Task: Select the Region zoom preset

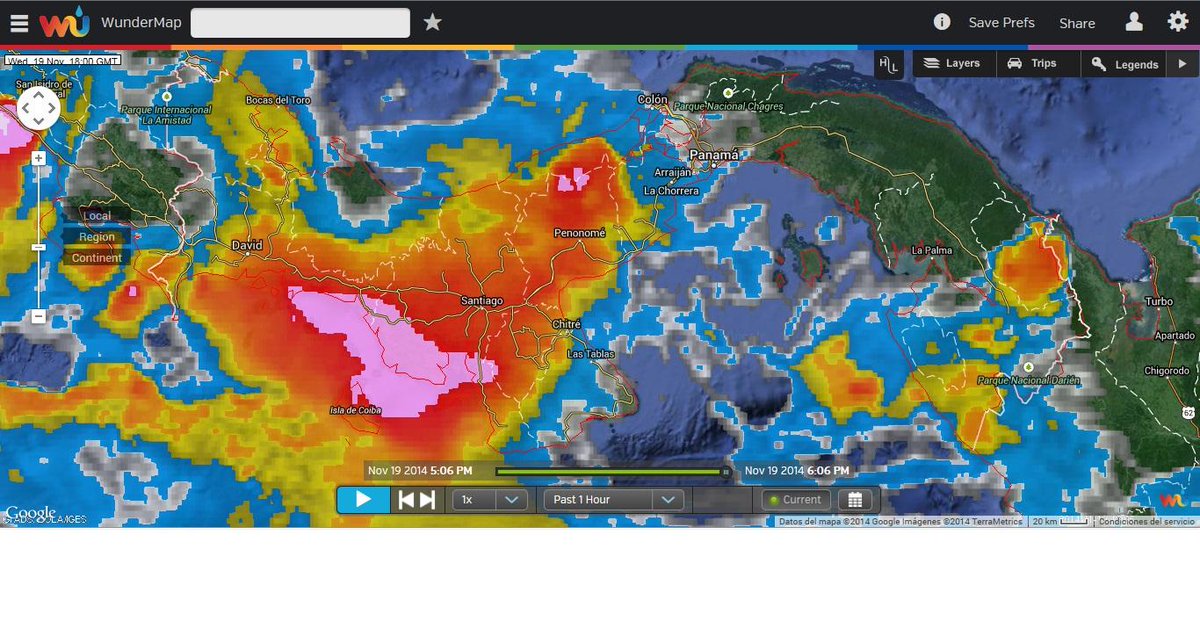Action: pos(96,236)
